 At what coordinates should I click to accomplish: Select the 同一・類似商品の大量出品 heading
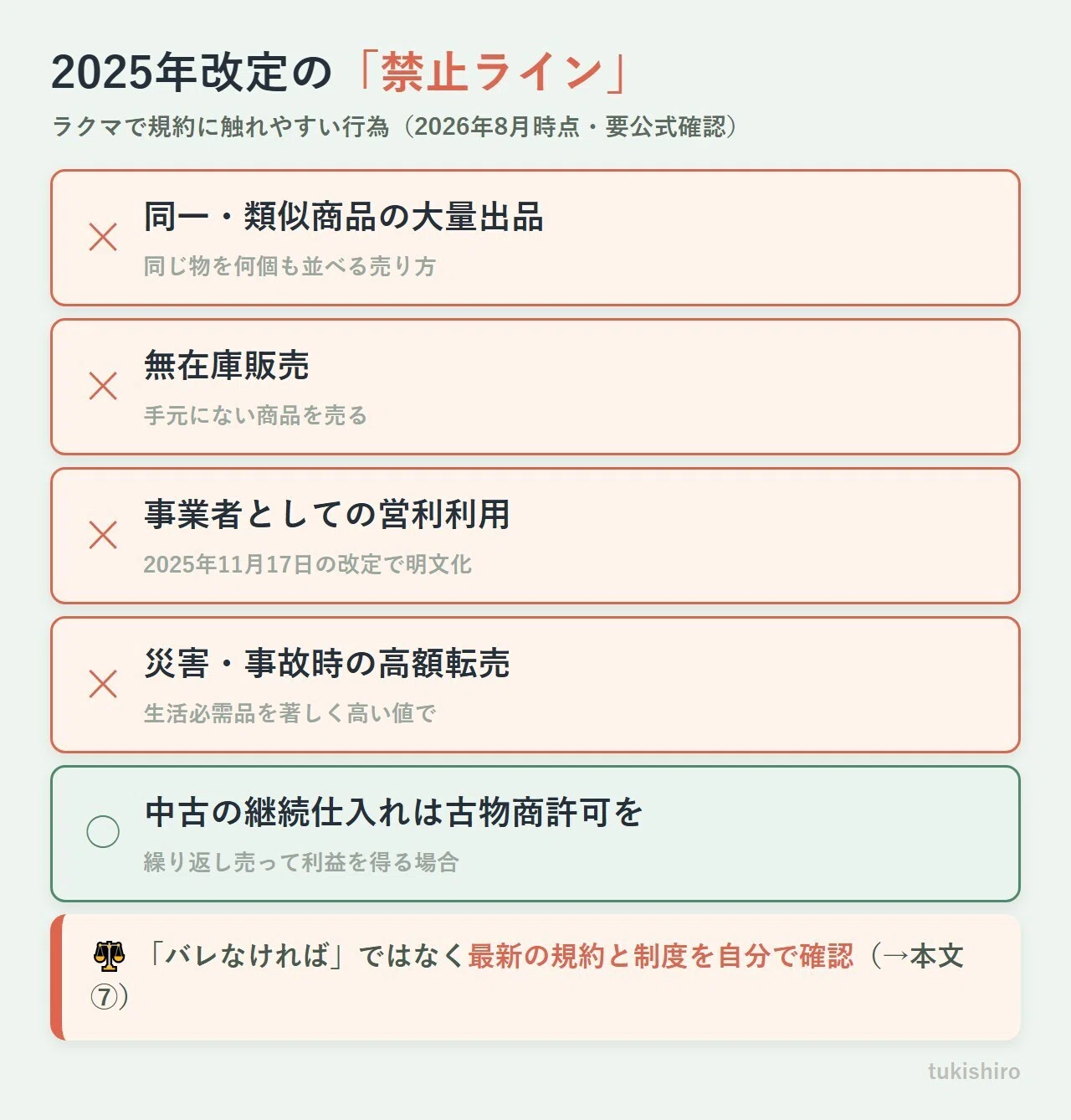pos(344,217)
